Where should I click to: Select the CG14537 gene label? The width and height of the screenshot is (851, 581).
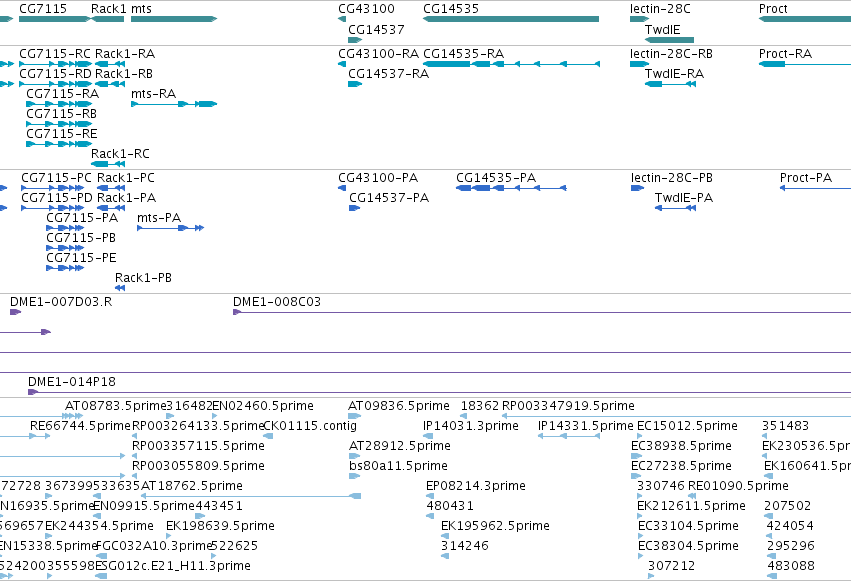[x=376, y=29]
